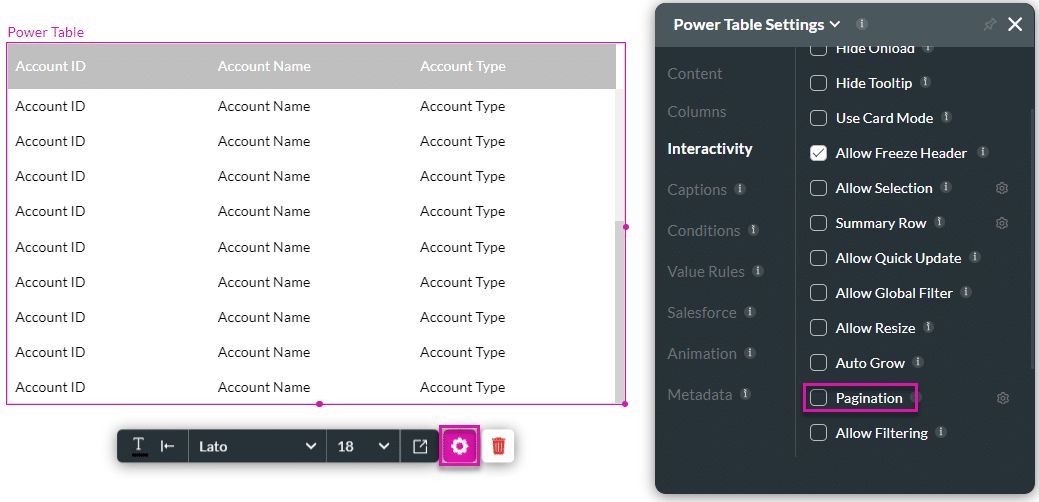Click info icon next to Summary Row

[940, 222]
